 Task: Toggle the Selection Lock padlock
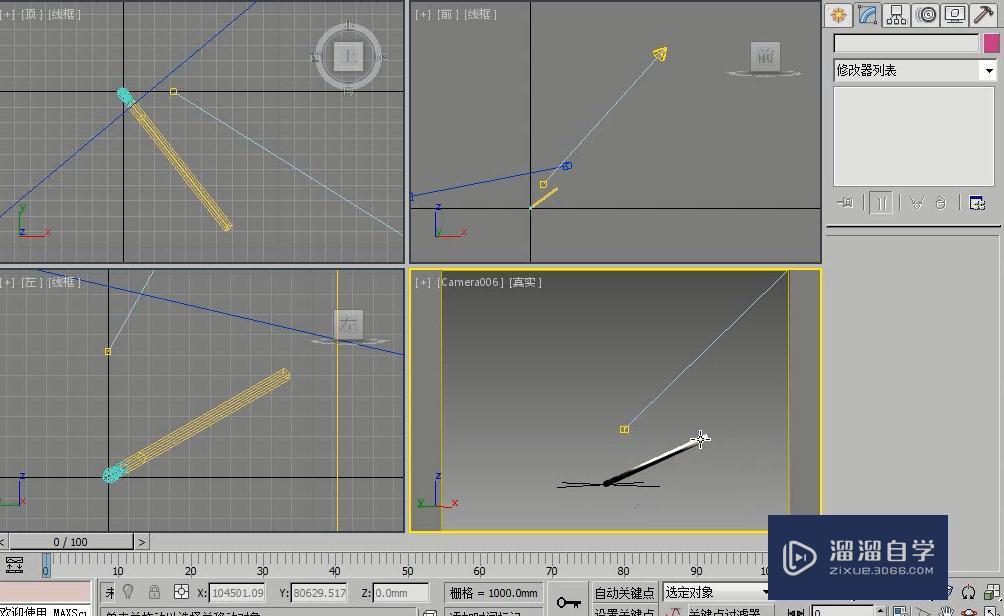click(154, 592)
